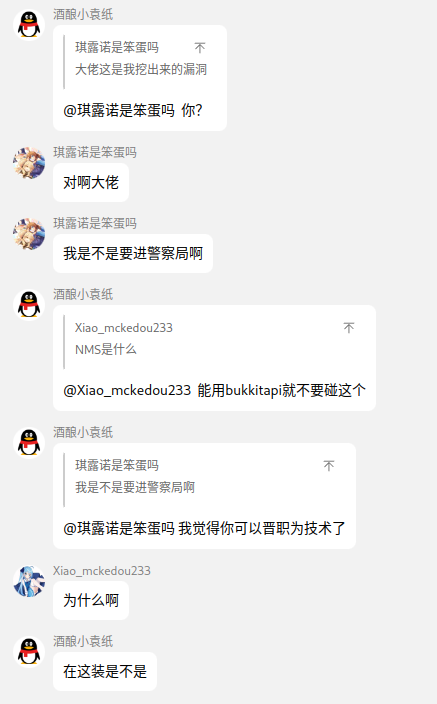Screen dimensions: 437x704
Task: Select the message bubble 为什么啊
Action: coord(91,601)
